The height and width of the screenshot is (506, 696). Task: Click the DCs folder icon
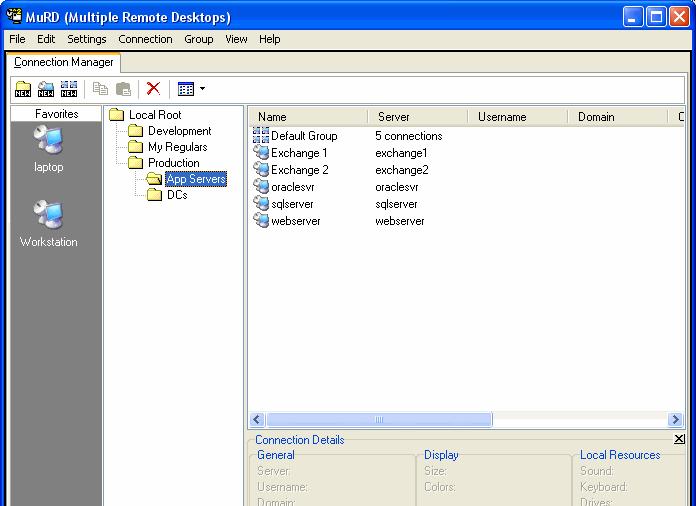point(154,195)
